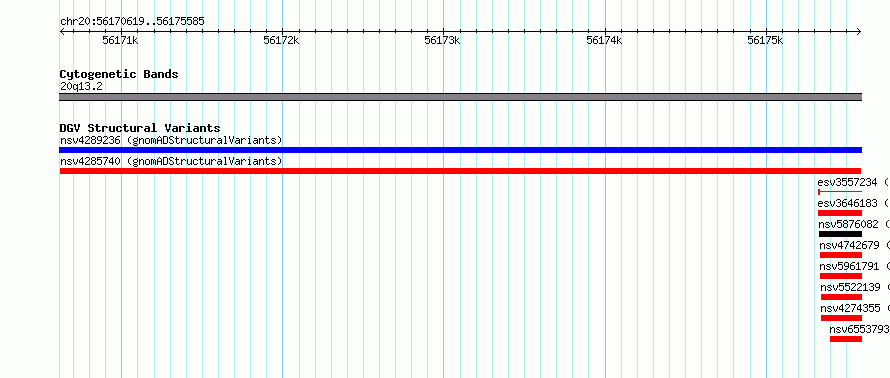Open the nsv5961791 variant label
The height and width of the screenshot is (378, 890).
pos(854,266)
